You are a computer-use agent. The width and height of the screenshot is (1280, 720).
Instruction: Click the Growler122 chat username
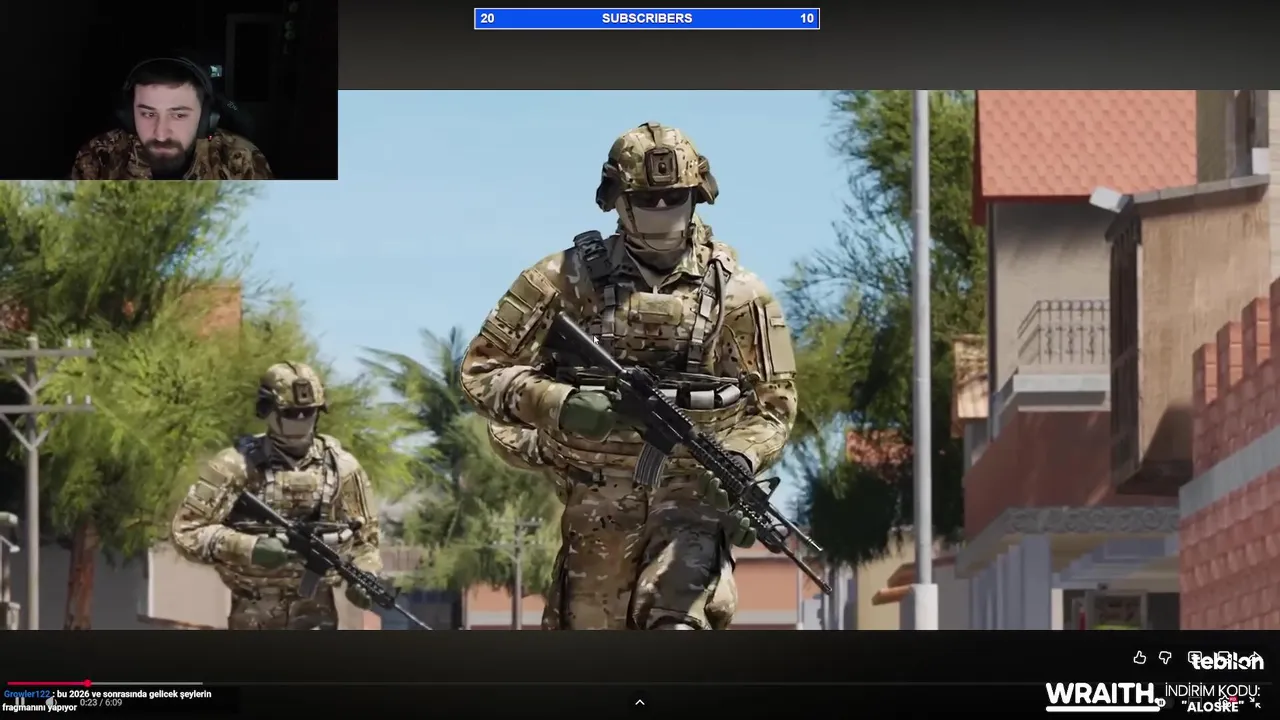[x=27, y=694]
